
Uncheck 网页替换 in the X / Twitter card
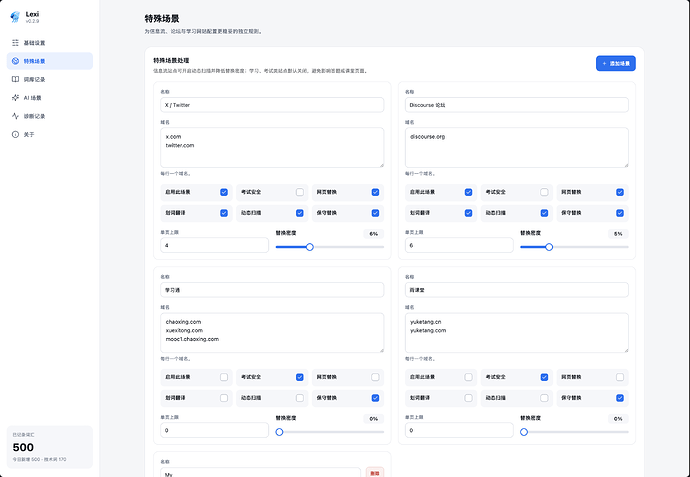coord(375,192)
